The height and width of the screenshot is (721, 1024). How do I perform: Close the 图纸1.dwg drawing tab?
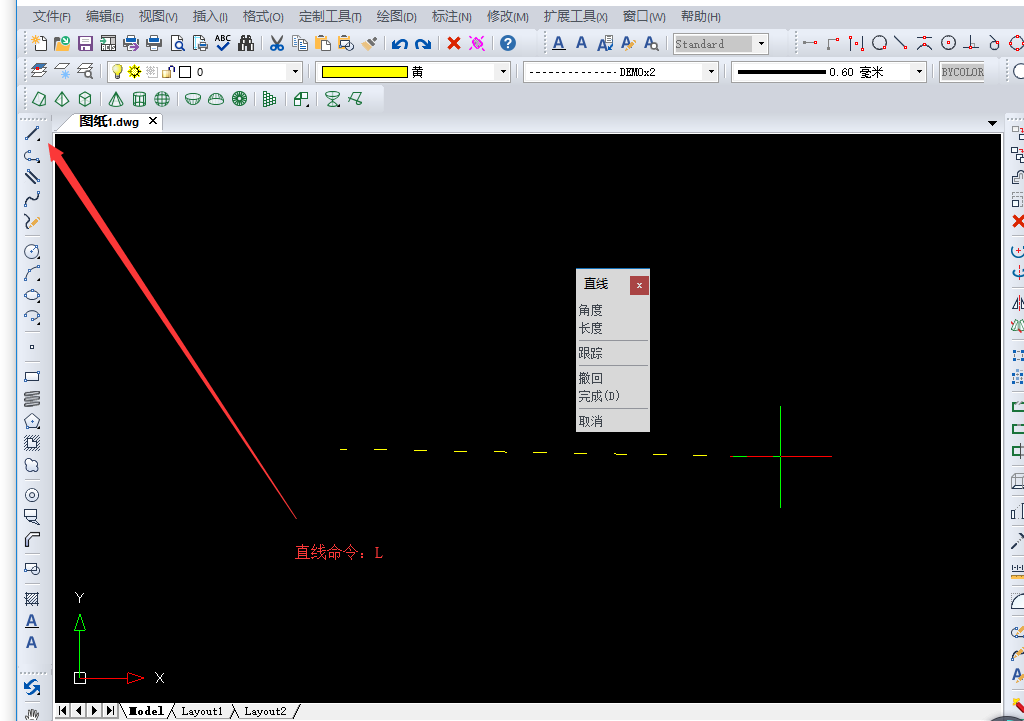tap(153, 121)
